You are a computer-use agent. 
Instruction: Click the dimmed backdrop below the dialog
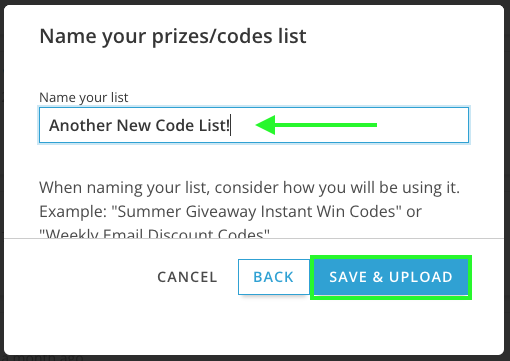(x=255, y=358)
